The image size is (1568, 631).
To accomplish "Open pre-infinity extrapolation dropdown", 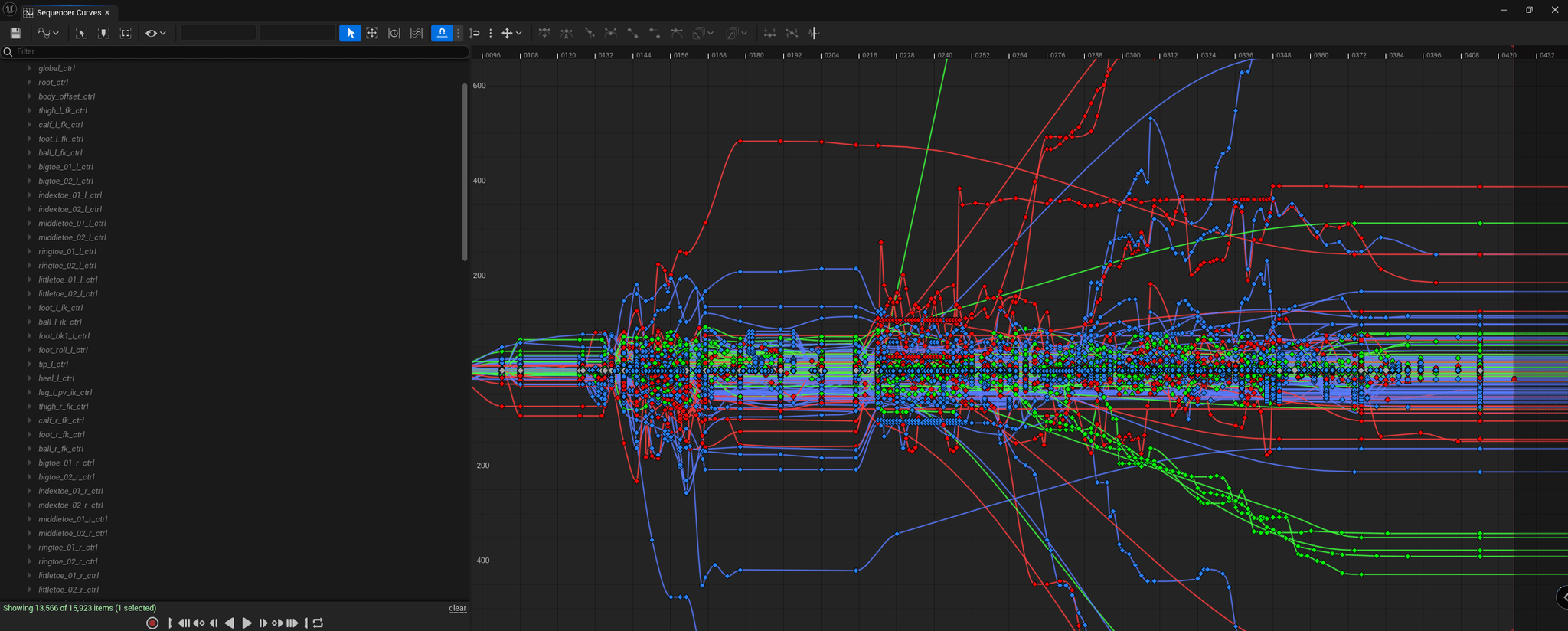I will [x=703, y=33].
